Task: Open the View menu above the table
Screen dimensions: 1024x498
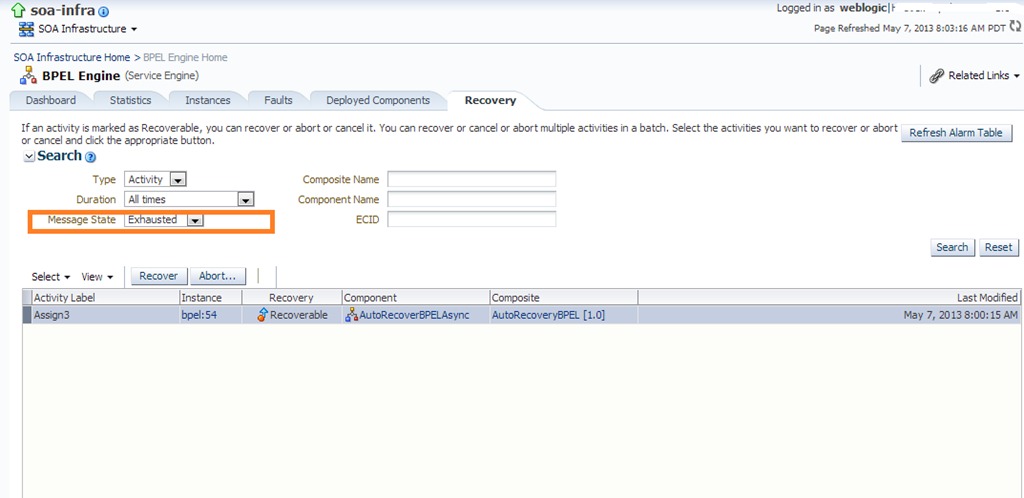Action: click(96, 277)
